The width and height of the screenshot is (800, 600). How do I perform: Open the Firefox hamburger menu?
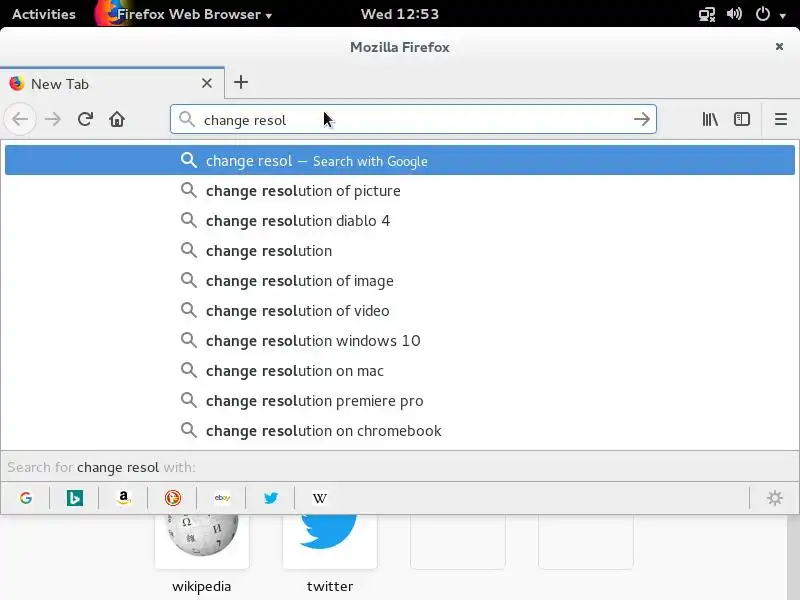tap(781, 119)
